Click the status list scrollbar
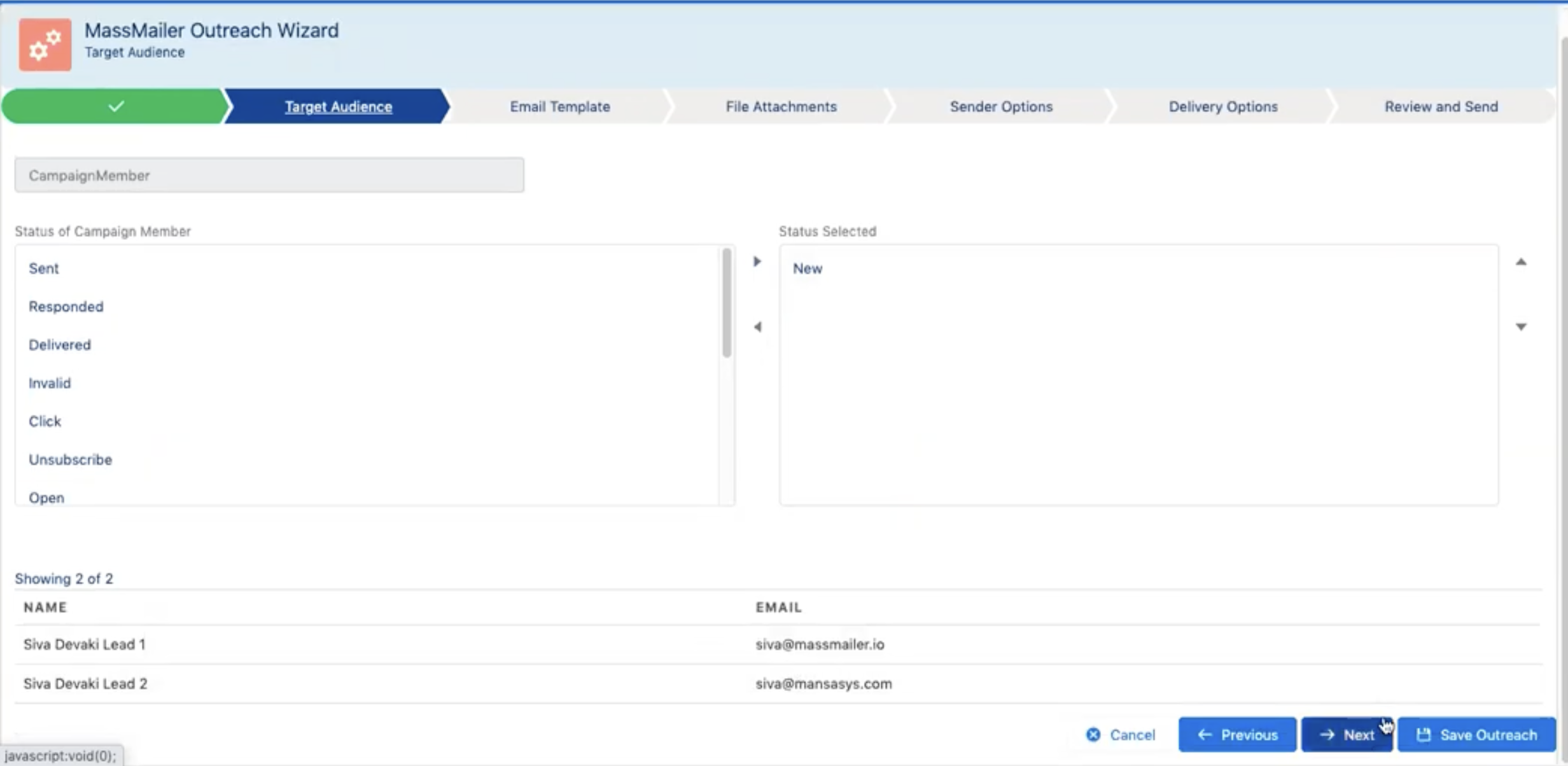The height and width of the screenshot is (766, 1568). 726,303
